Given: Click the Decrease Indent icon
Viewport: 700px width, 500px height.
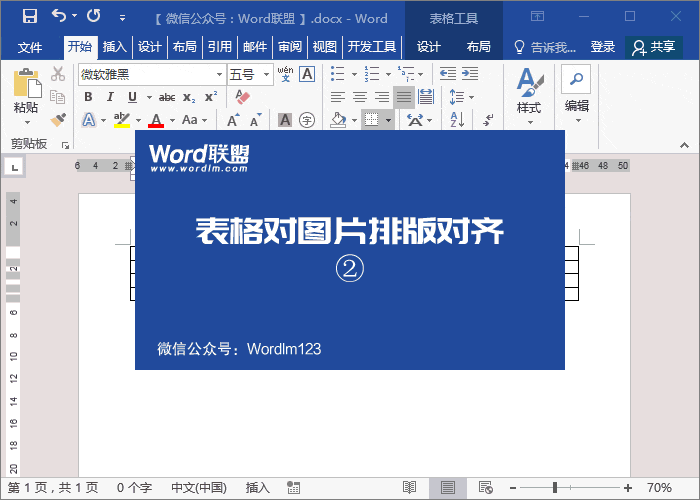Looking at the screenshot, I should tap(448, 74).
